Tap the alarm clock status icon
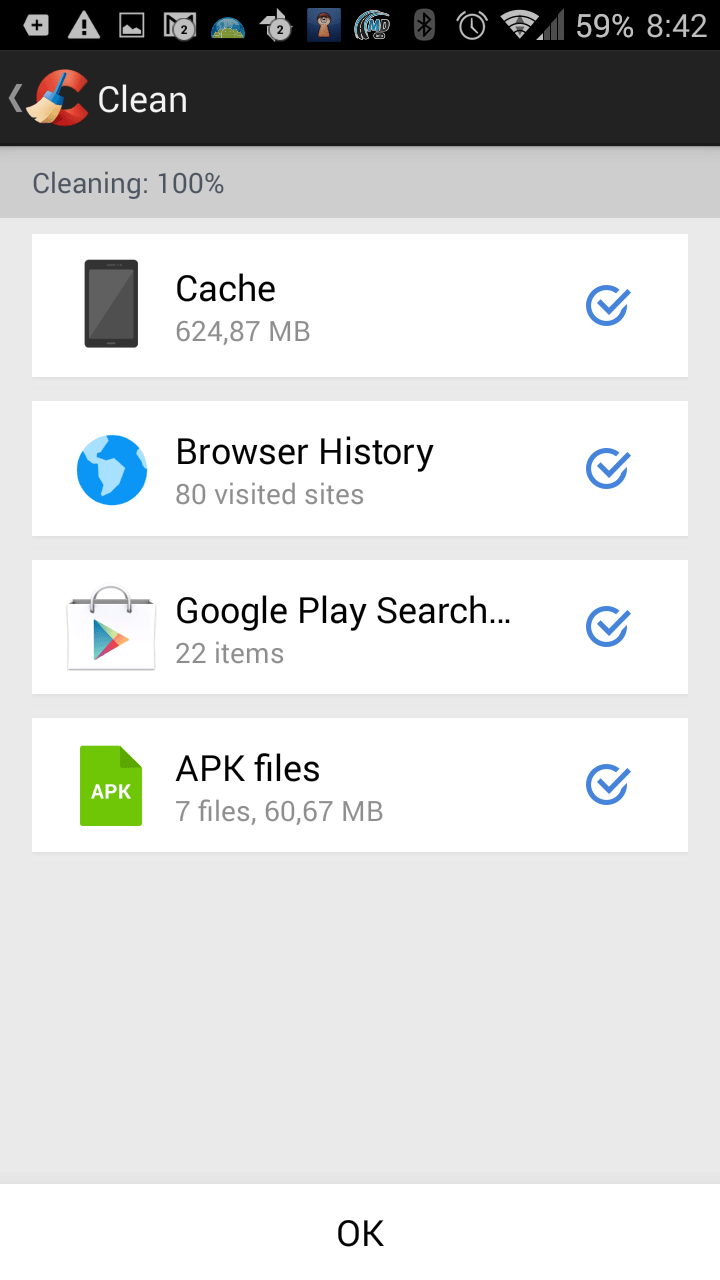Screen dimensions: 720x1280 471,25
